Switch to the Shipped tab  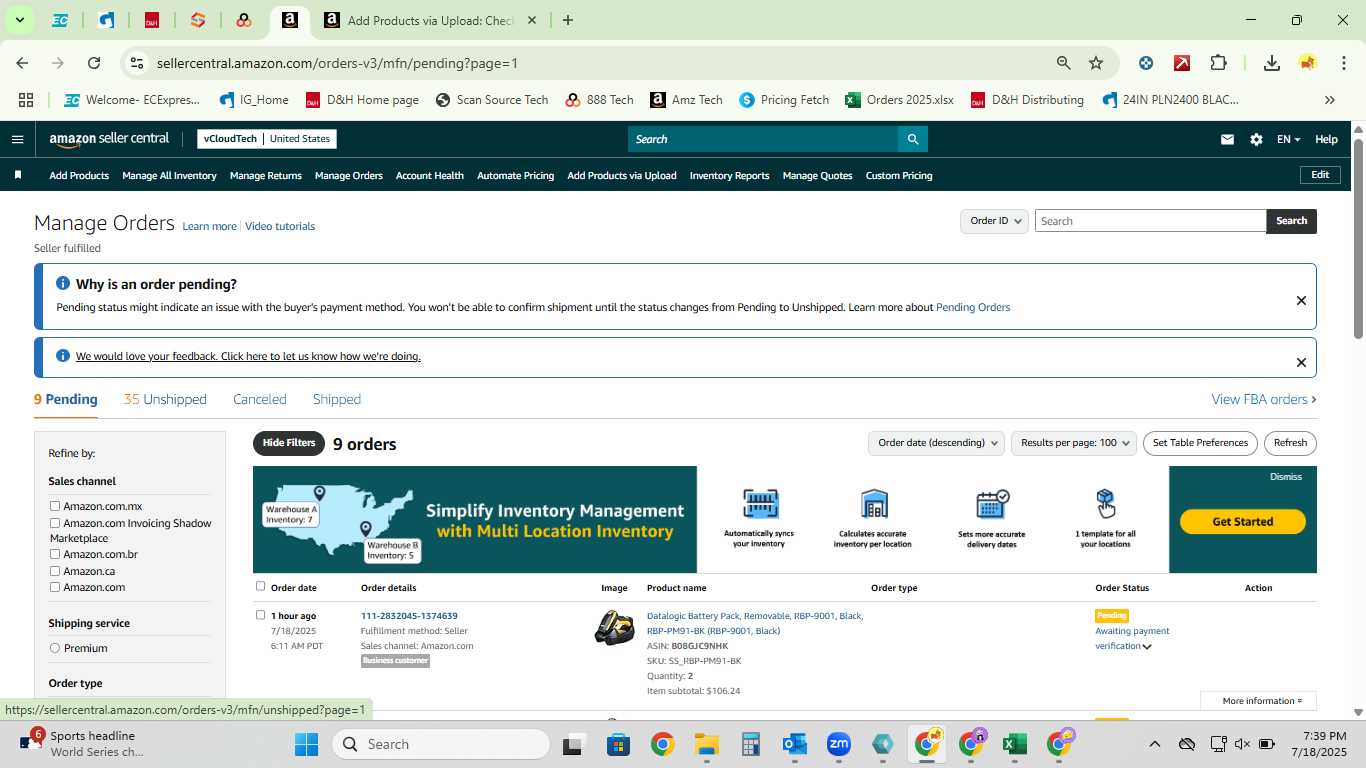click(x=337, y=399)
